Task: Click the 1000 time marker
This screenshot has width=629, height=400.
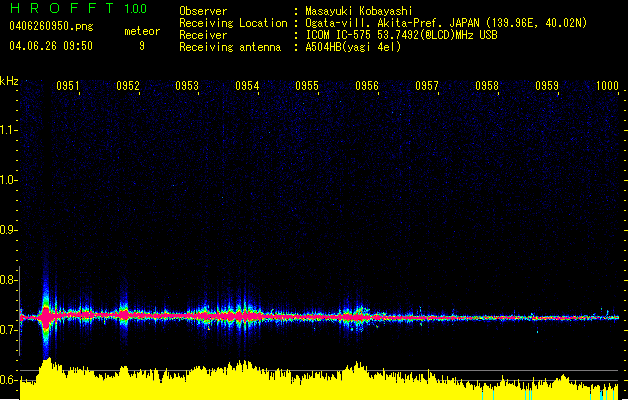Action: coord(607,85)
